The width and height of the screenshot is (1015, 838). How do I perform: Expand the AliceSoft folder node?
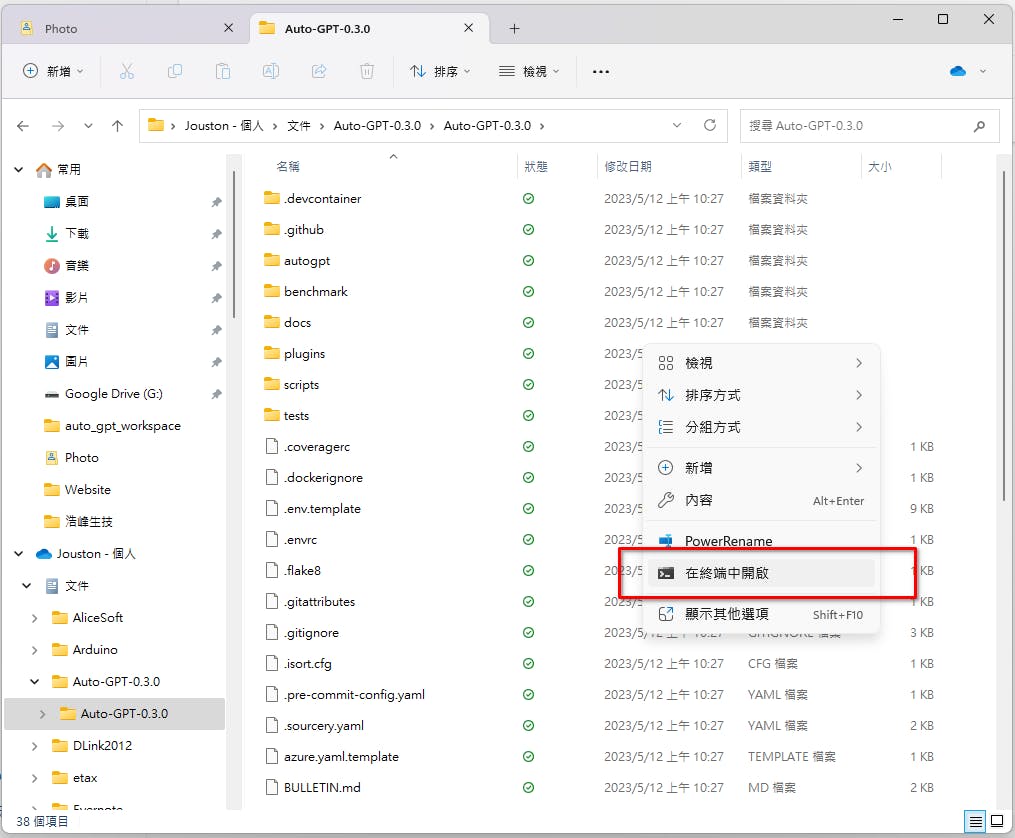[34, 618]
